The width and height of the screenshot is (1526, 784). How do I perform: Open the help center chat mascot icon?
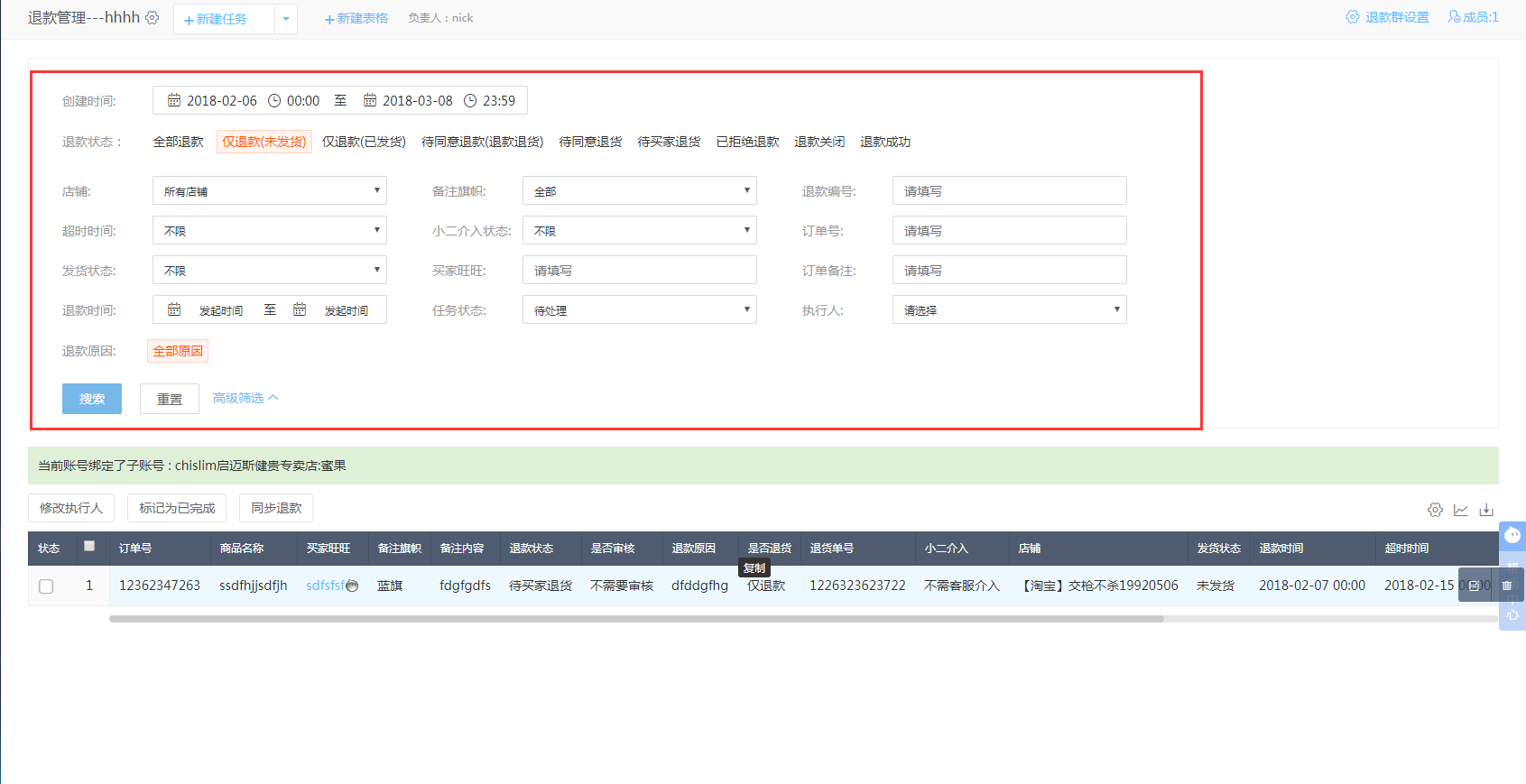[x=1512, y=536]
